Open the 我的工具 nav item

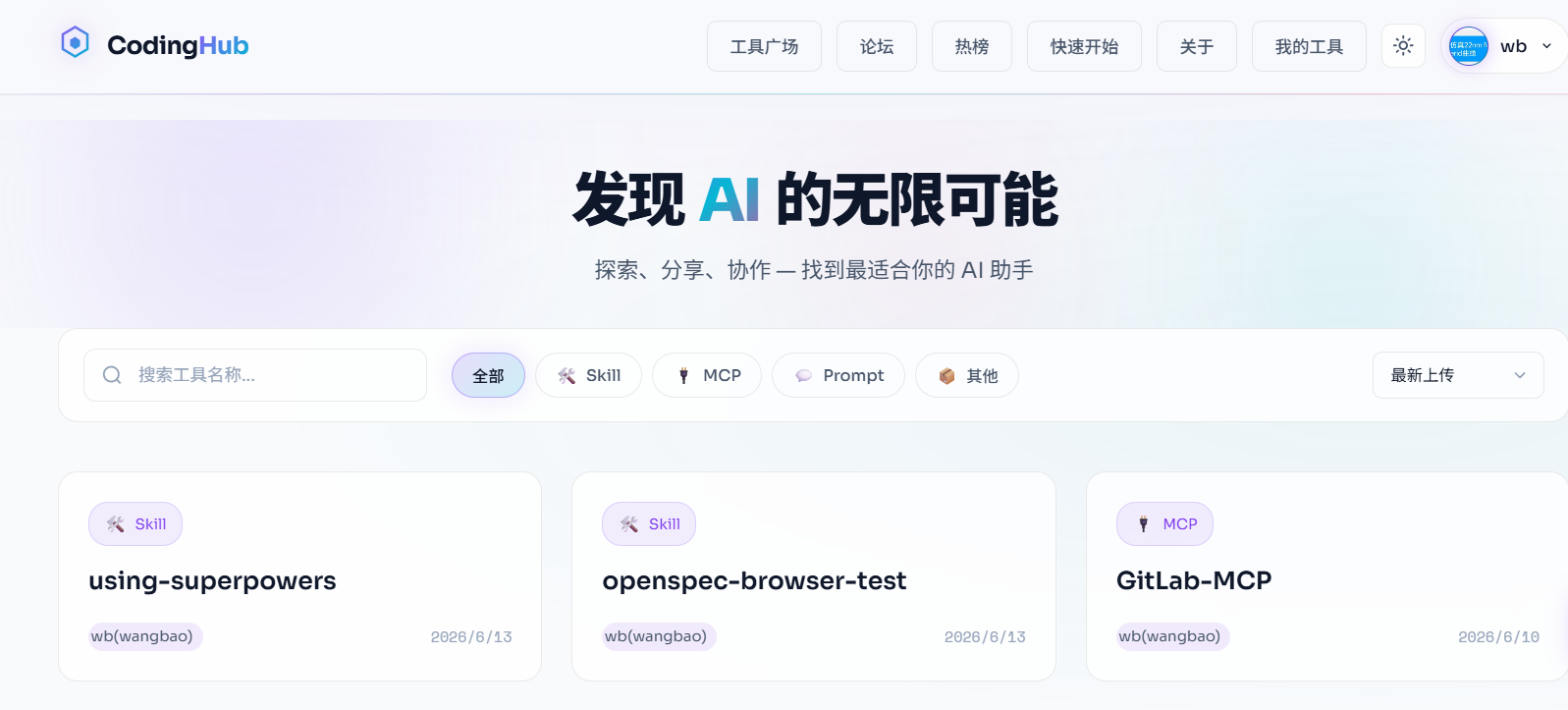pyautogui.click(x=1309, y=46)
